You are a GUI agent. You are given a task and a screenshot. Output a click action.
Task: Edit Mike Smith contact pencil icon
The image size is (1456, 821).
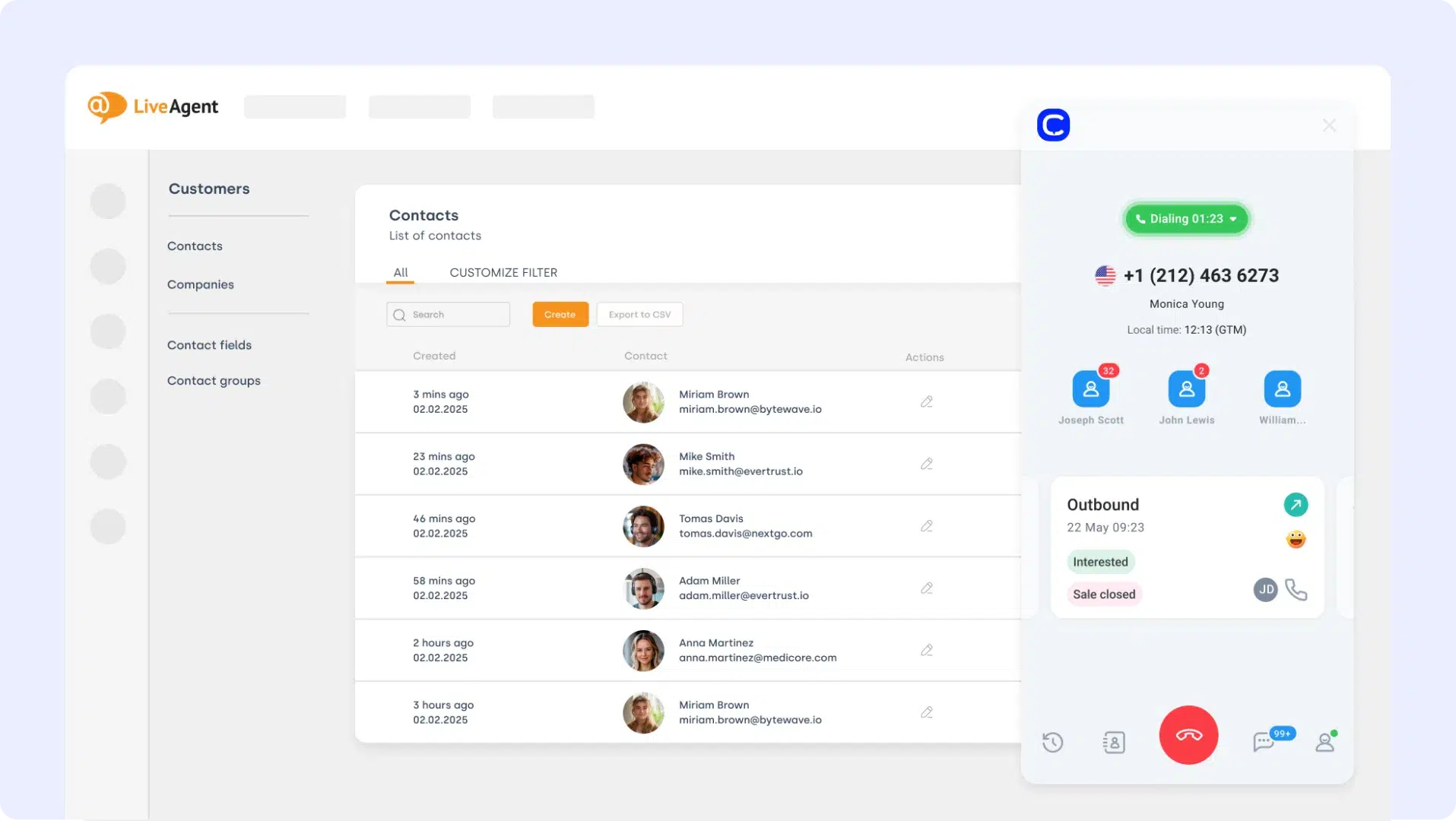(926, 464)
